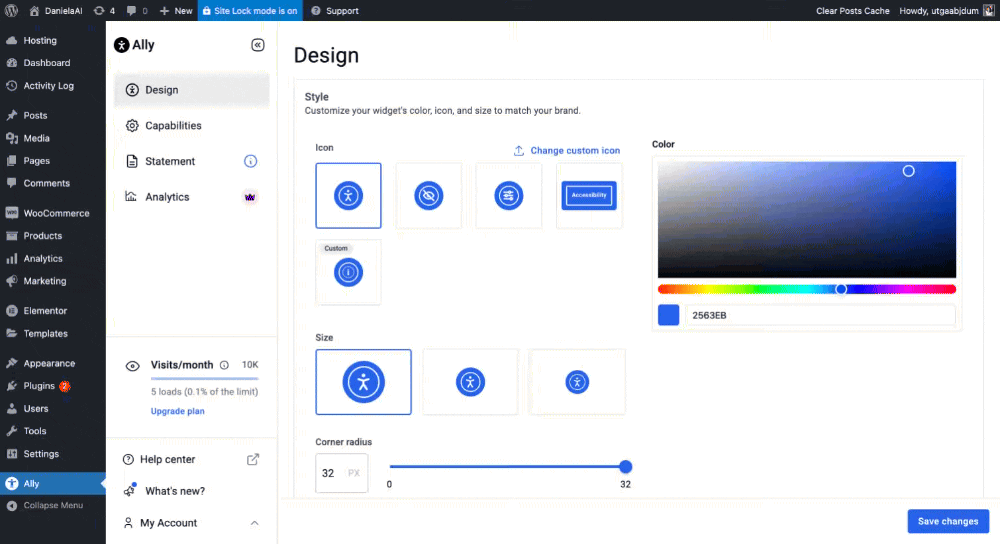Viewport: 1000px width, 544px height.
Task: Open Help center external link icon
Action: (253, 459)
